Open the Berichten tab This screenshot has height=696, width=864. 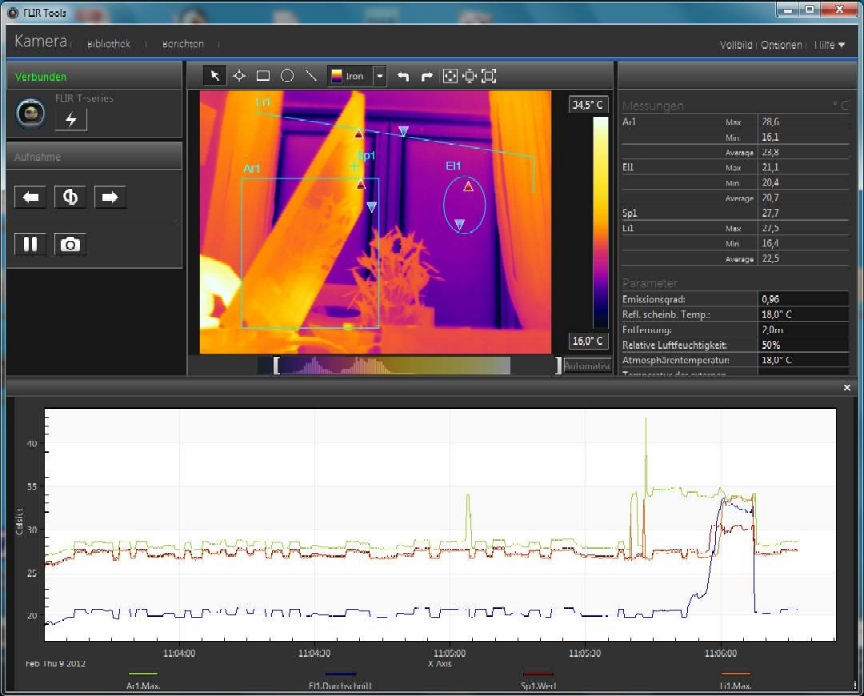point(182,44)
